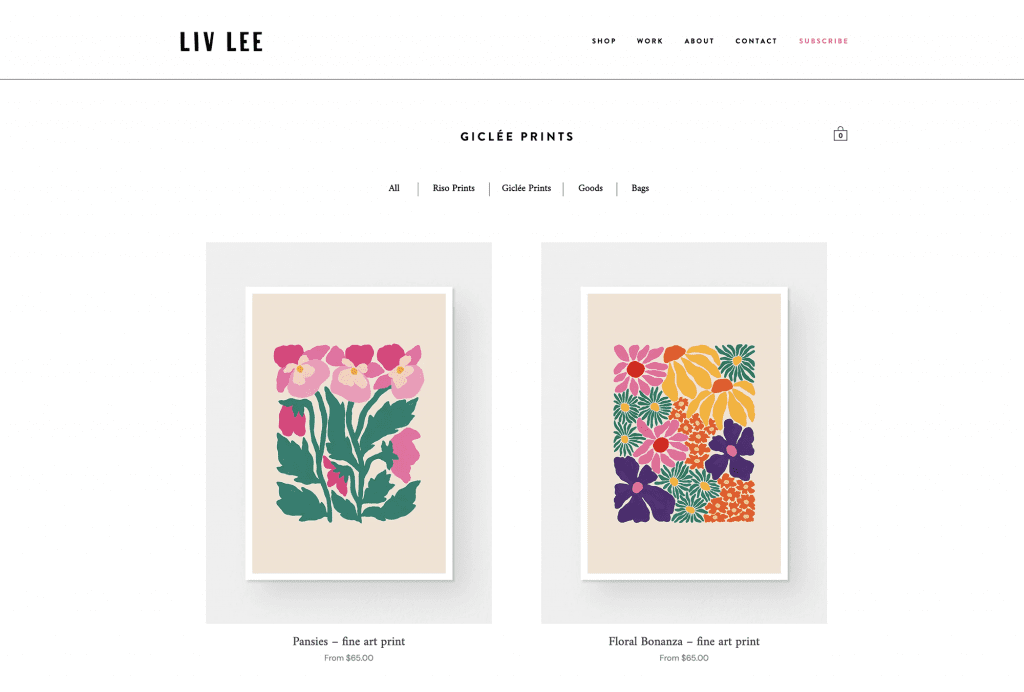Click the Pansies – fine art print title

click(x=349, y=641)
